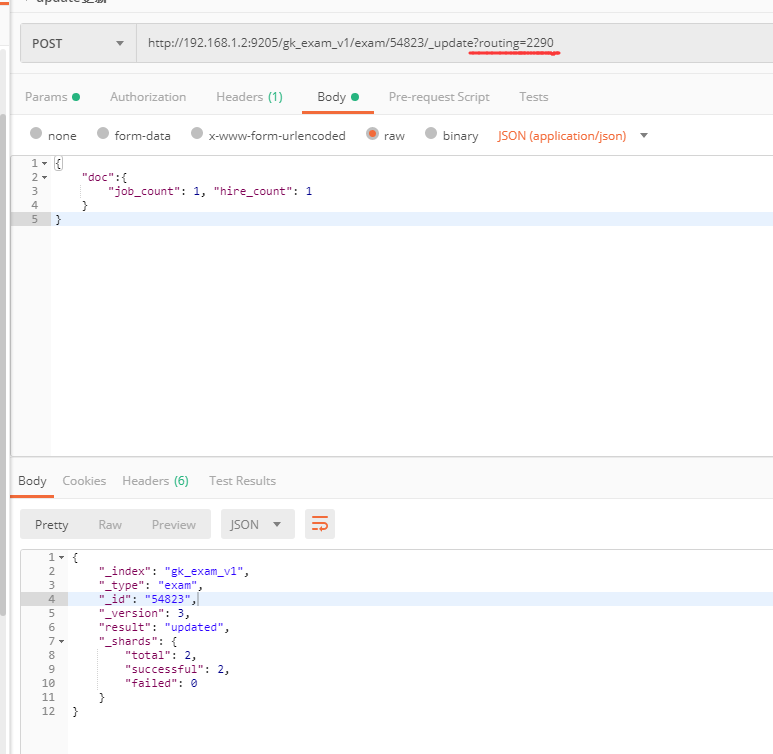Viewport: 773px width, 754px height.
Task: View response Cookies tab
Action: pos(84,481)
